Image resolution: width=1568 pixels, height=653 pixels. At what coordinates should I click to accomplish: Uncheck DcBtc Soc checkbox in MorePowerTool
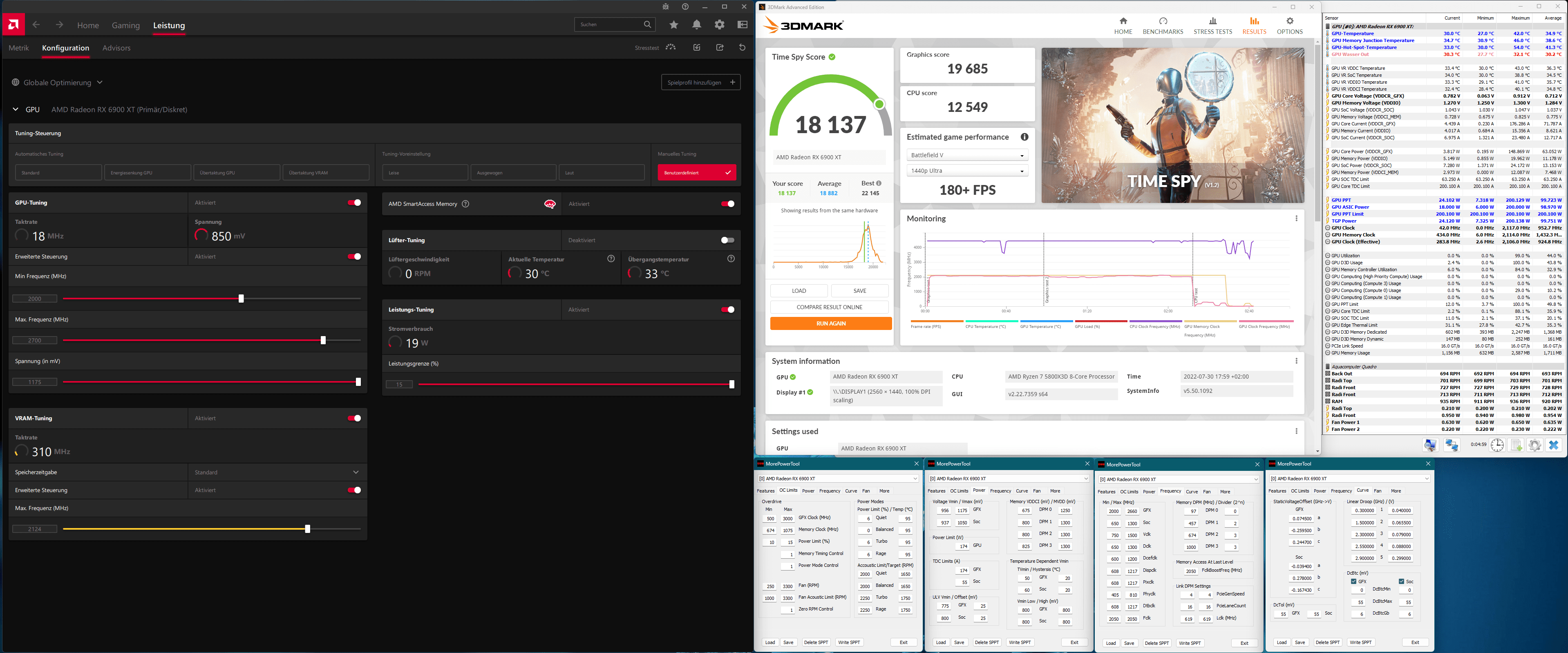(x=1401, y=581)
